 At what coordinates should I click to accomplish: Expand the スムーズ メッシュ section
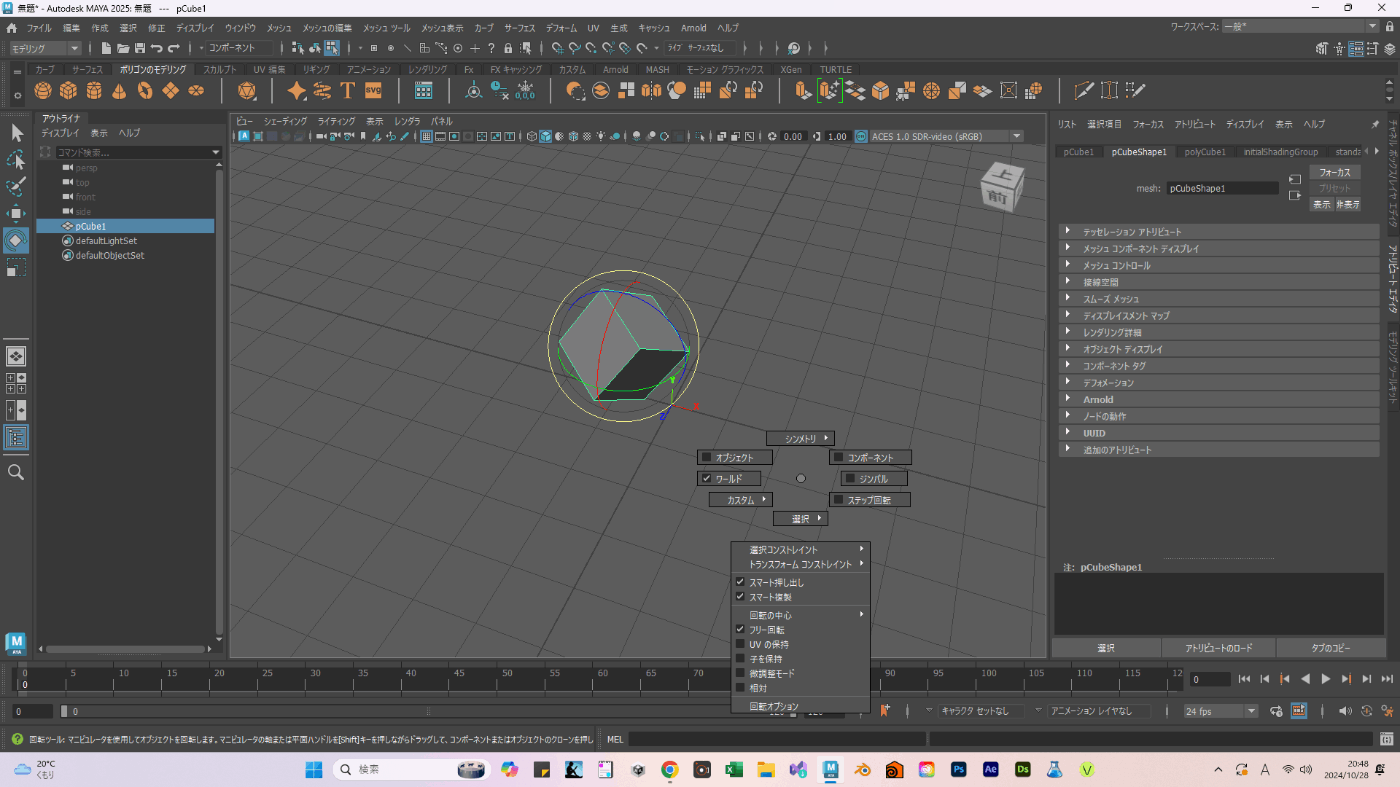[1219, 299]
